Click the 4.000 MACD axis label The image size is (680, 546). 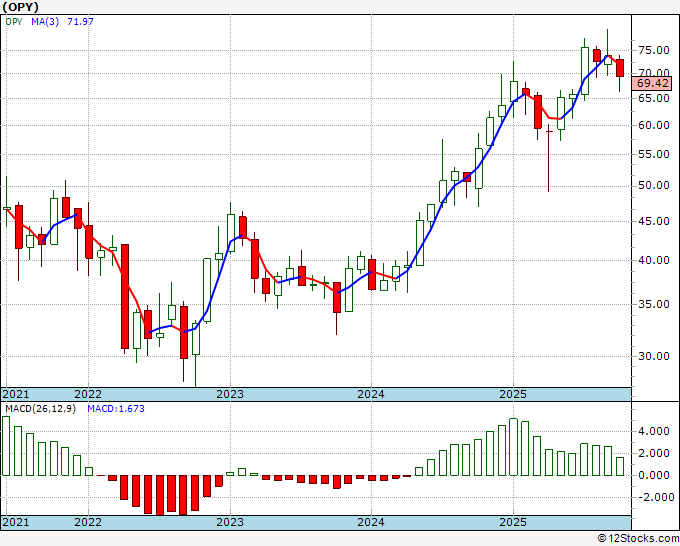click(654, 432)
